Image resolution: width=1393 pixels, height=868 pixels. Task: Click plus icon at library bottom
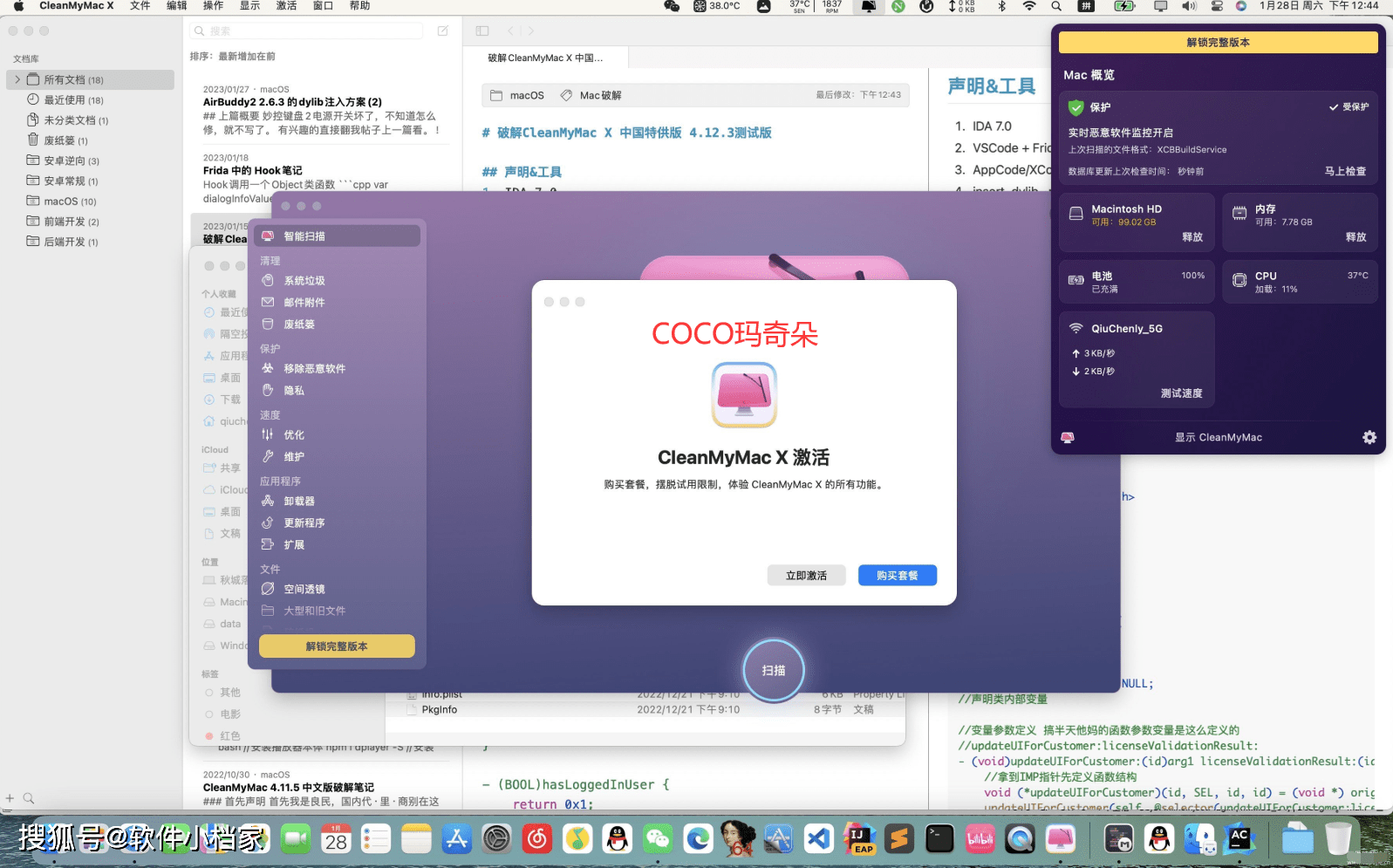tap(10, 798)
